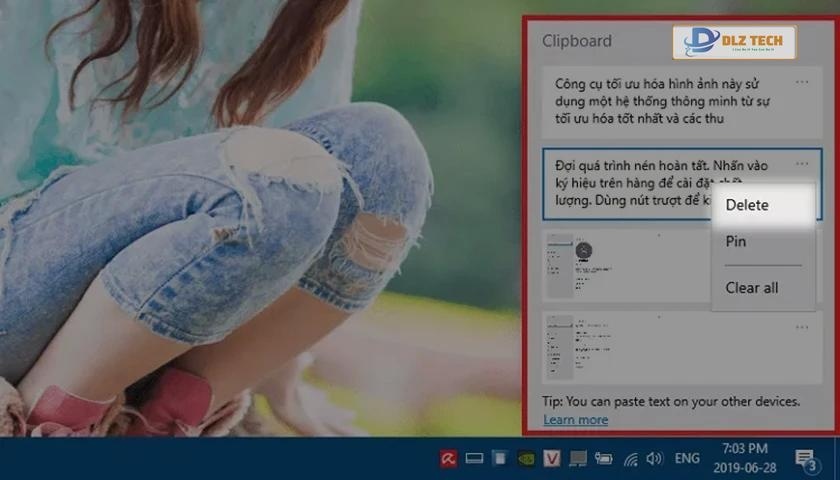Open the ellipsis on the selected clipboard item

point(802,163)
